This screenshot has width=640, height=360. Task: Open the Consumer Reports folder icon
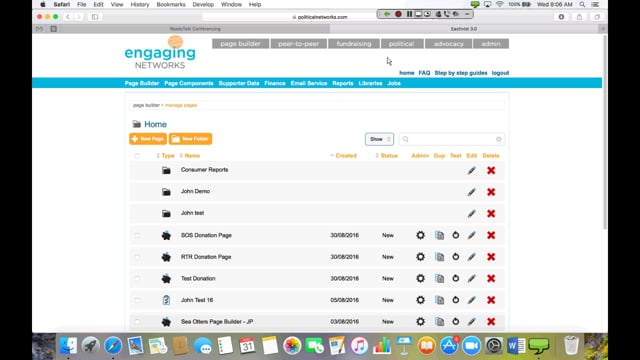(x=166, y=170)
